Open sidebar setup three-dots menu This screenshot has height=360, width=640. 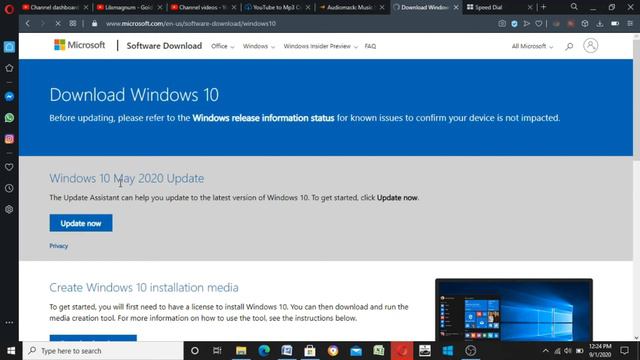[x=9, y=322]
